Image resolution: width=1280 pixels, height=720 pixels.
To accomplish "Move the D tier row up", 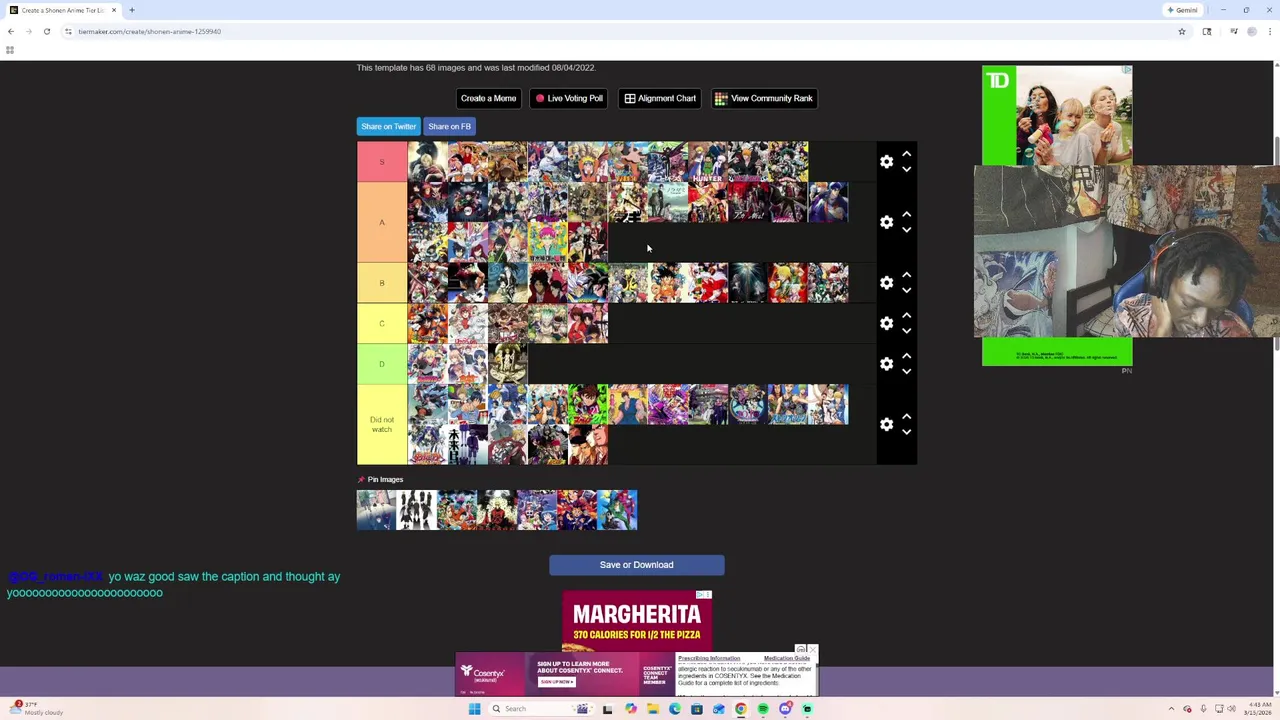I will [x=906, y=356].
